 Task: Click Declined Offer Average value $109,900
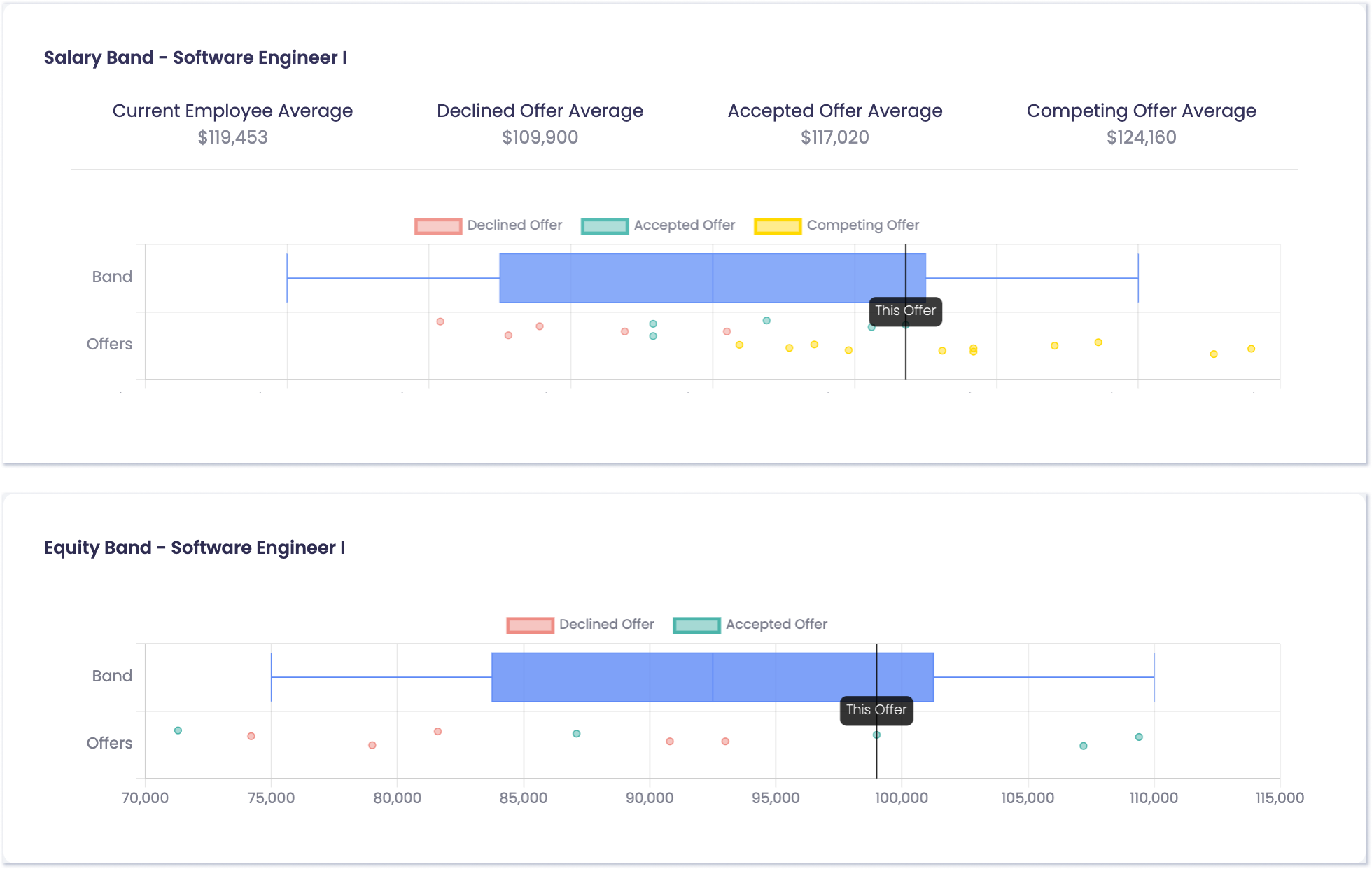click(540, 137)
